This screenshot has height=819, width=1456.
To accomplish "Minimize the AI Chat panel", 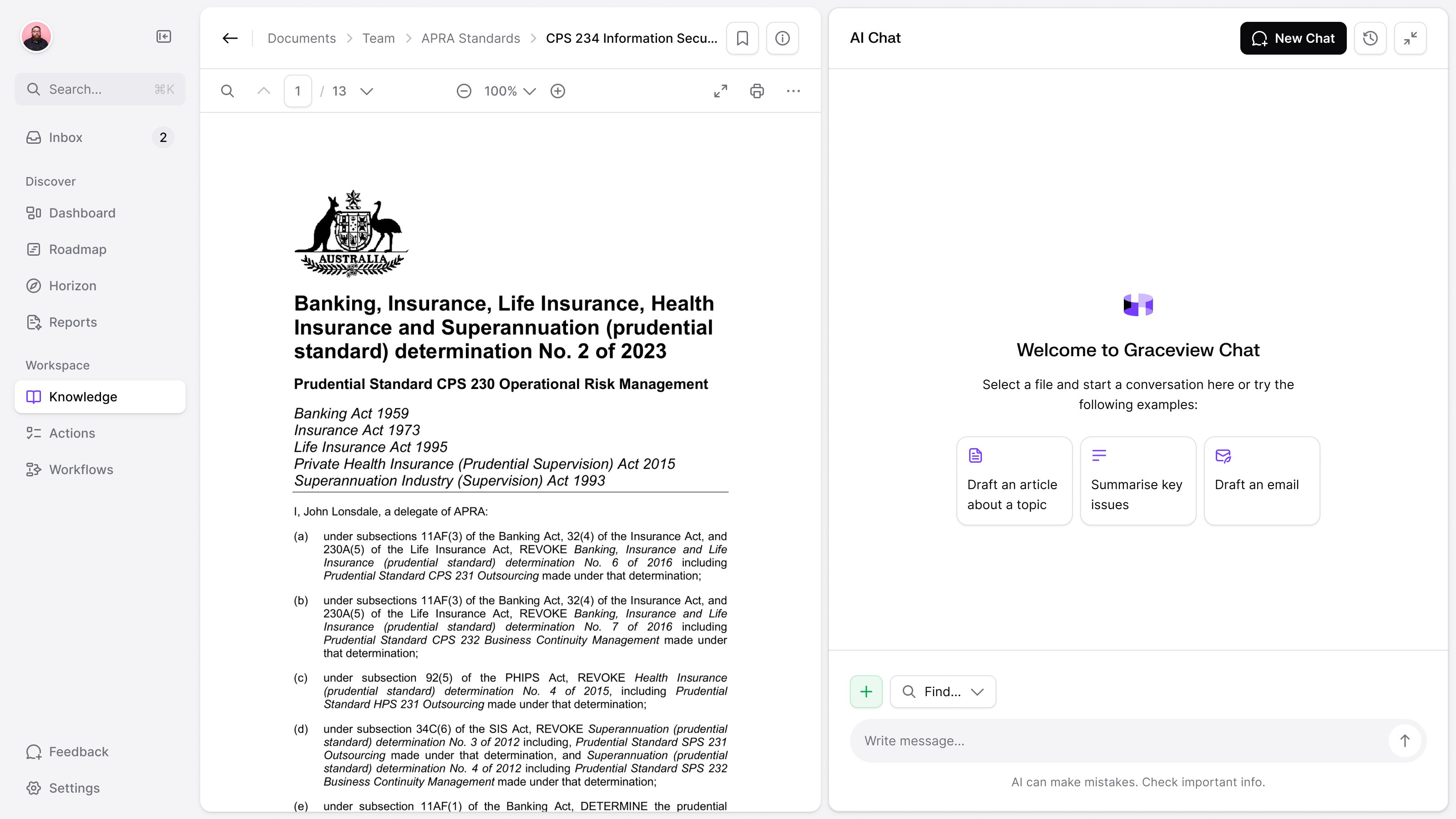I will coord(1410,38).
